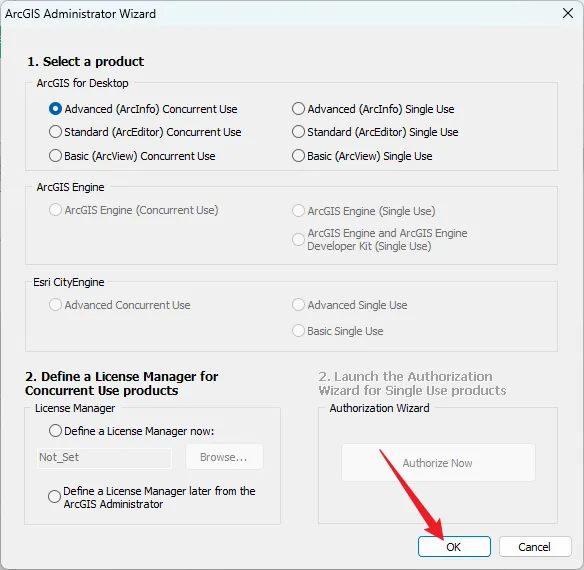Confirm the wizard with OK

point(454,547)
